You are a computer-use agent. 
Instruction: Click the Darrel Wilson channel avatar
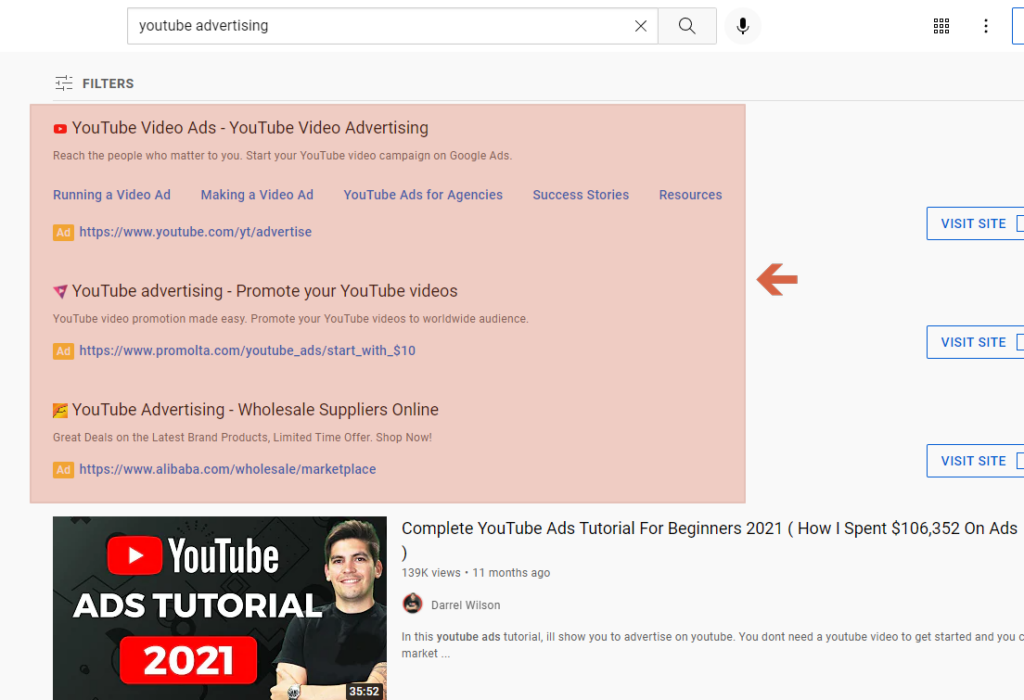(412, 603)
